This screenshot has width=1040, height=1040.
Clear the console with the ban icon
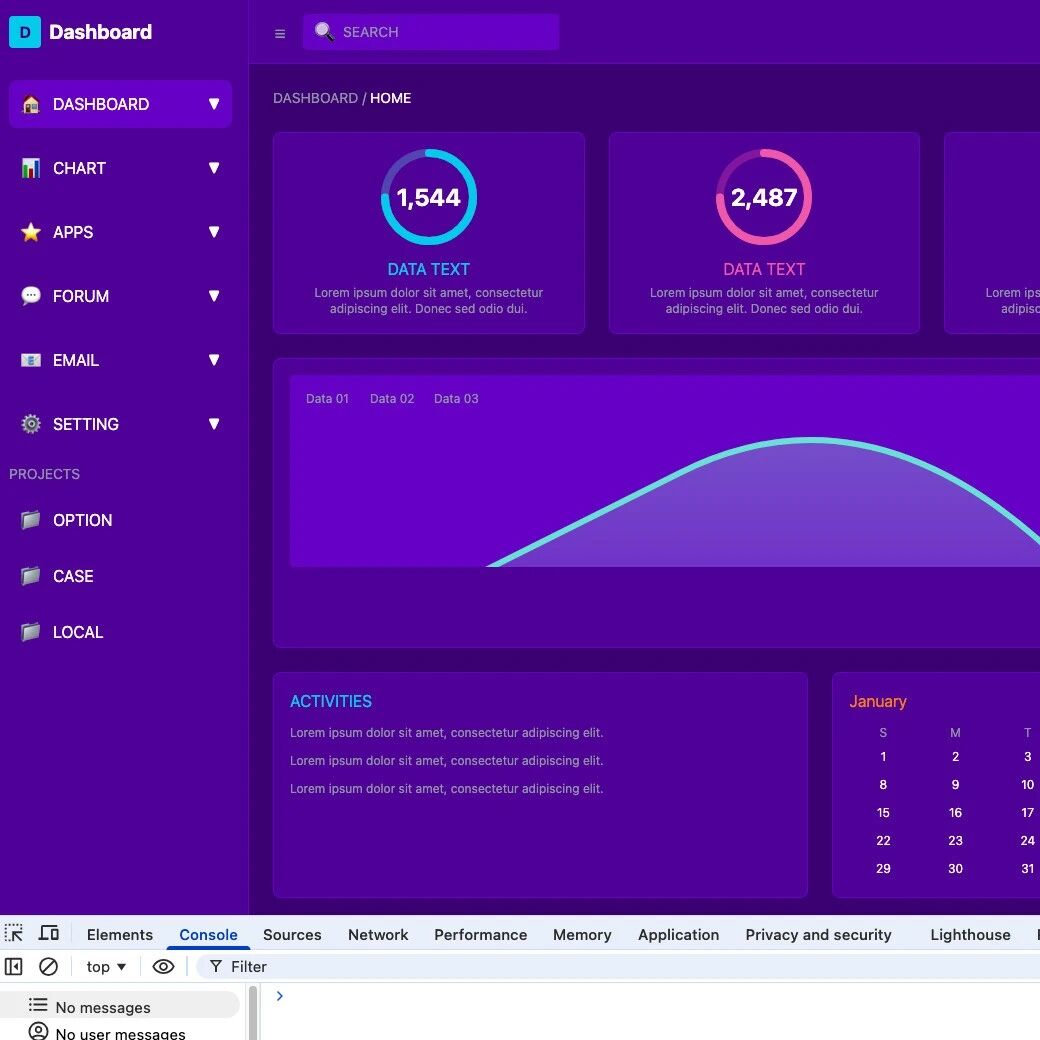coord(48,966)
